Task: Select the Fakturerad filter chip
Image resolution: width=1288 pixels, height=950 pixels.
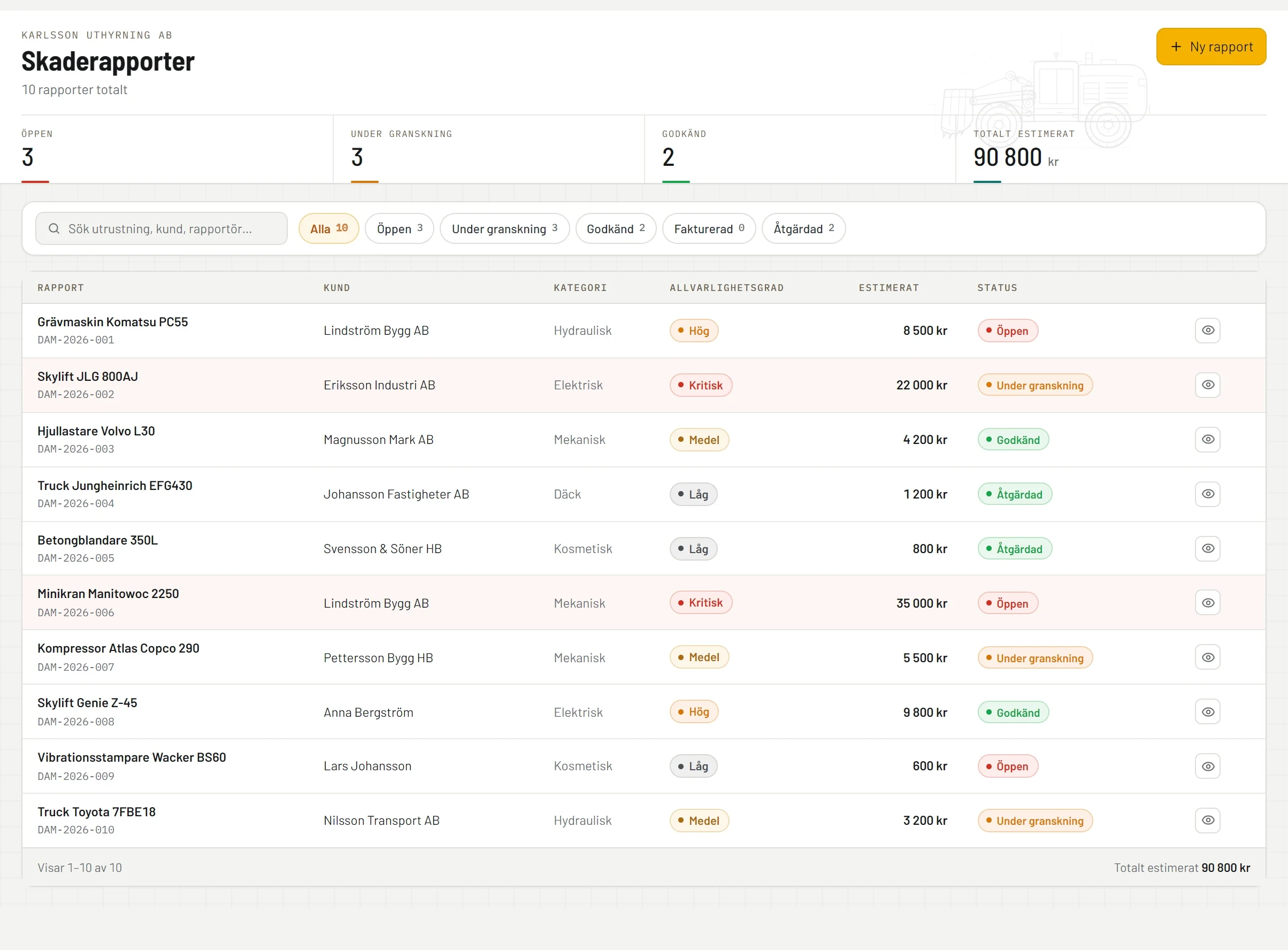Action: coord(708,229)
